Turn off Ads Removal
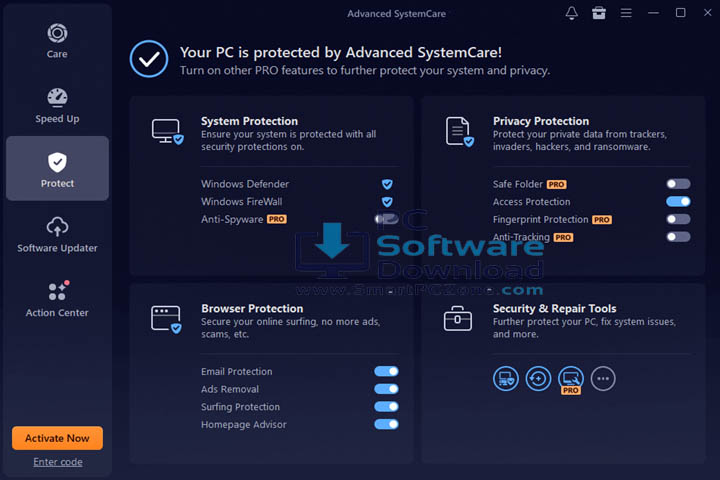Image resolution: width=720 pixels, height=480 pixels. pos(386,389)
